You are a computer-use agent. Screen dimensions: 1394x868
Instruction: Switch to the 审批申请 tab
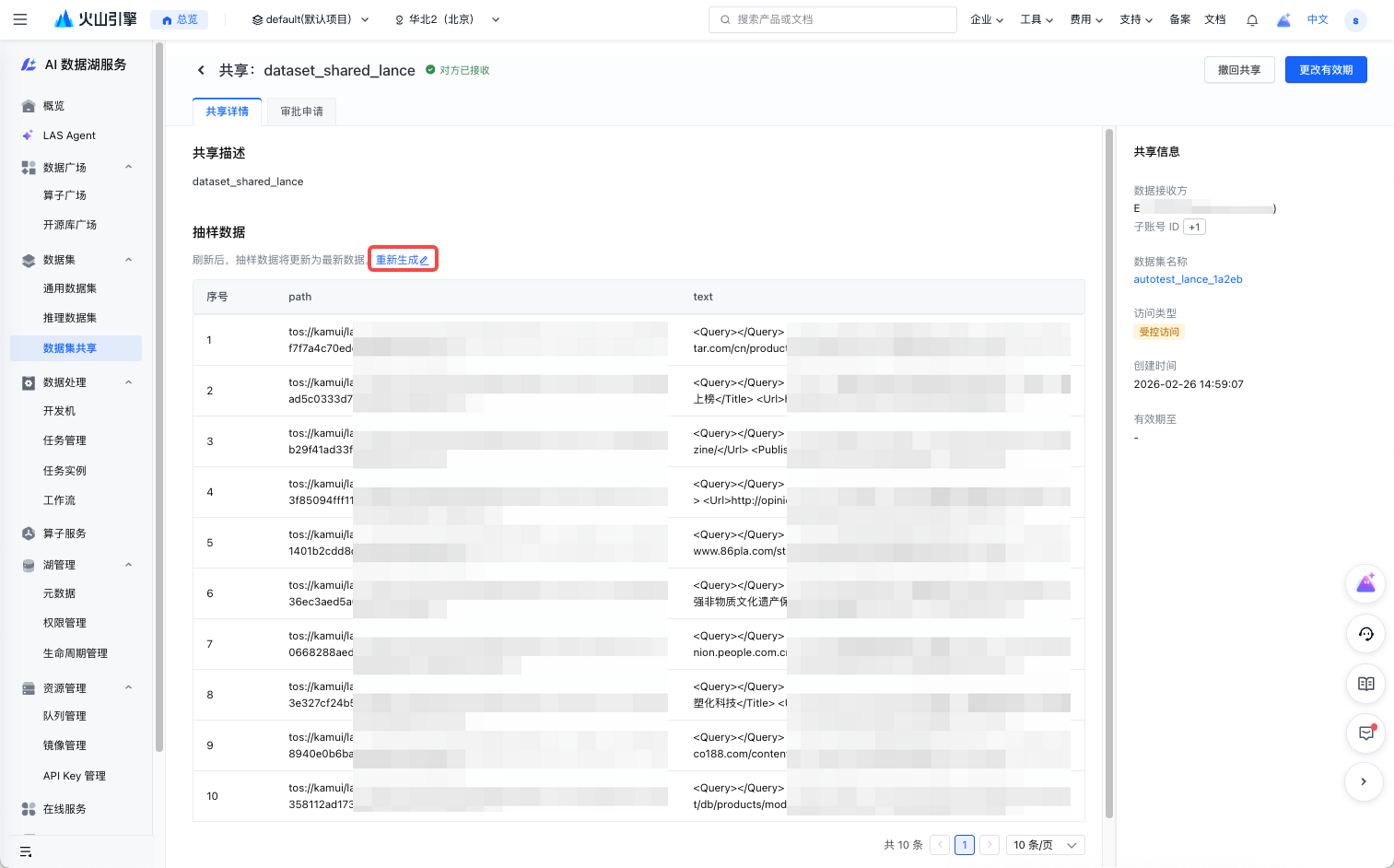[x=301, y=111]
